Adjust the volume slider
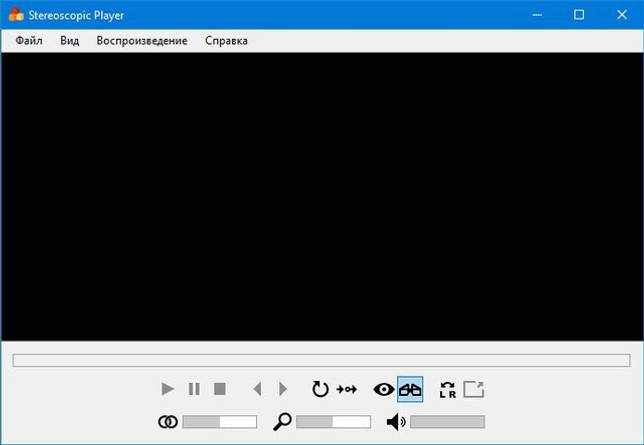Screen dimensions: 644x445 click(447, 422)
